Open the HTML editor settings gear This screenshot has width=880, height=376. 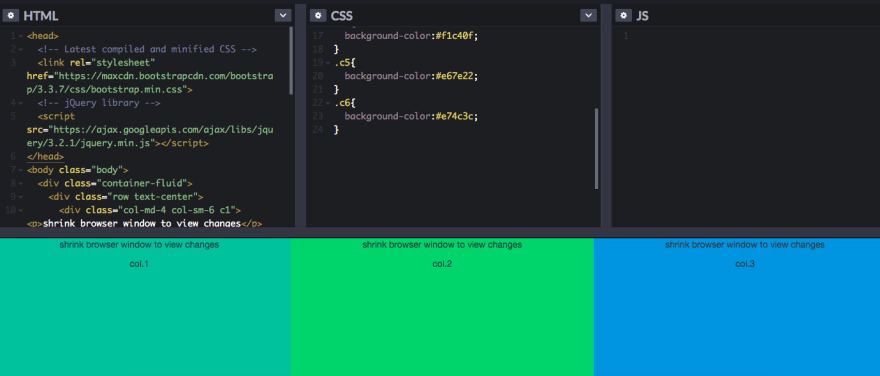click(11, 15)
